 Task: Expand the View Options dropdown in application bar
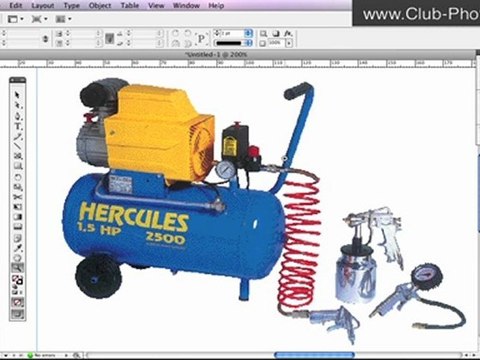click(16, 19)
